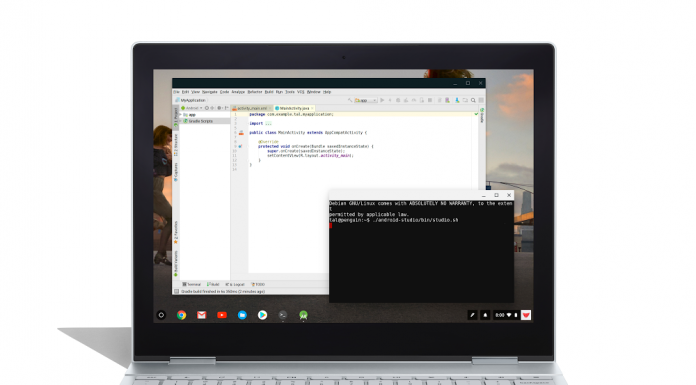The height and width of the screenshot is (385, 696).
Task: Open the Code menu
Action: [x=224, y=92]
